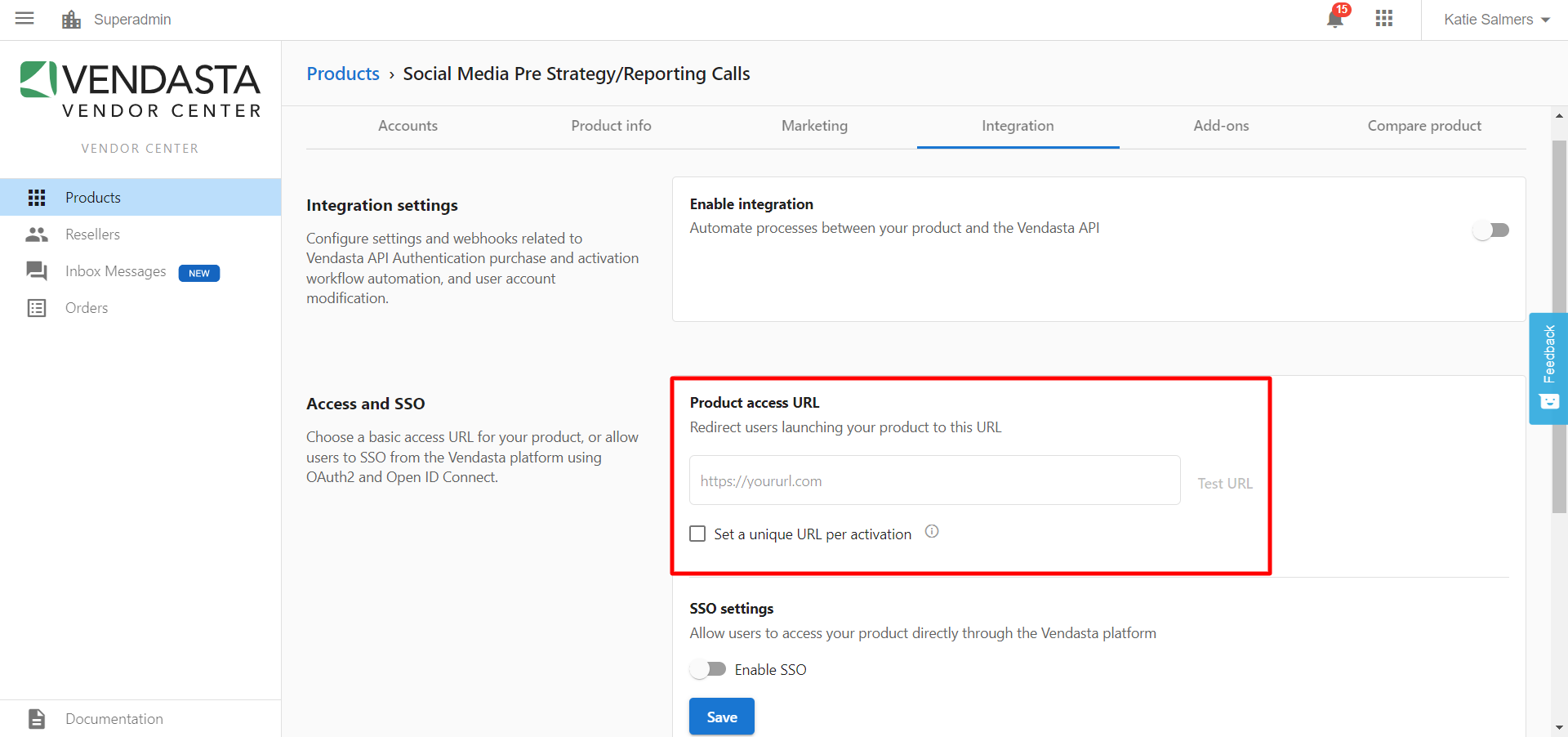Click the Test URL button

(1224, 483)
